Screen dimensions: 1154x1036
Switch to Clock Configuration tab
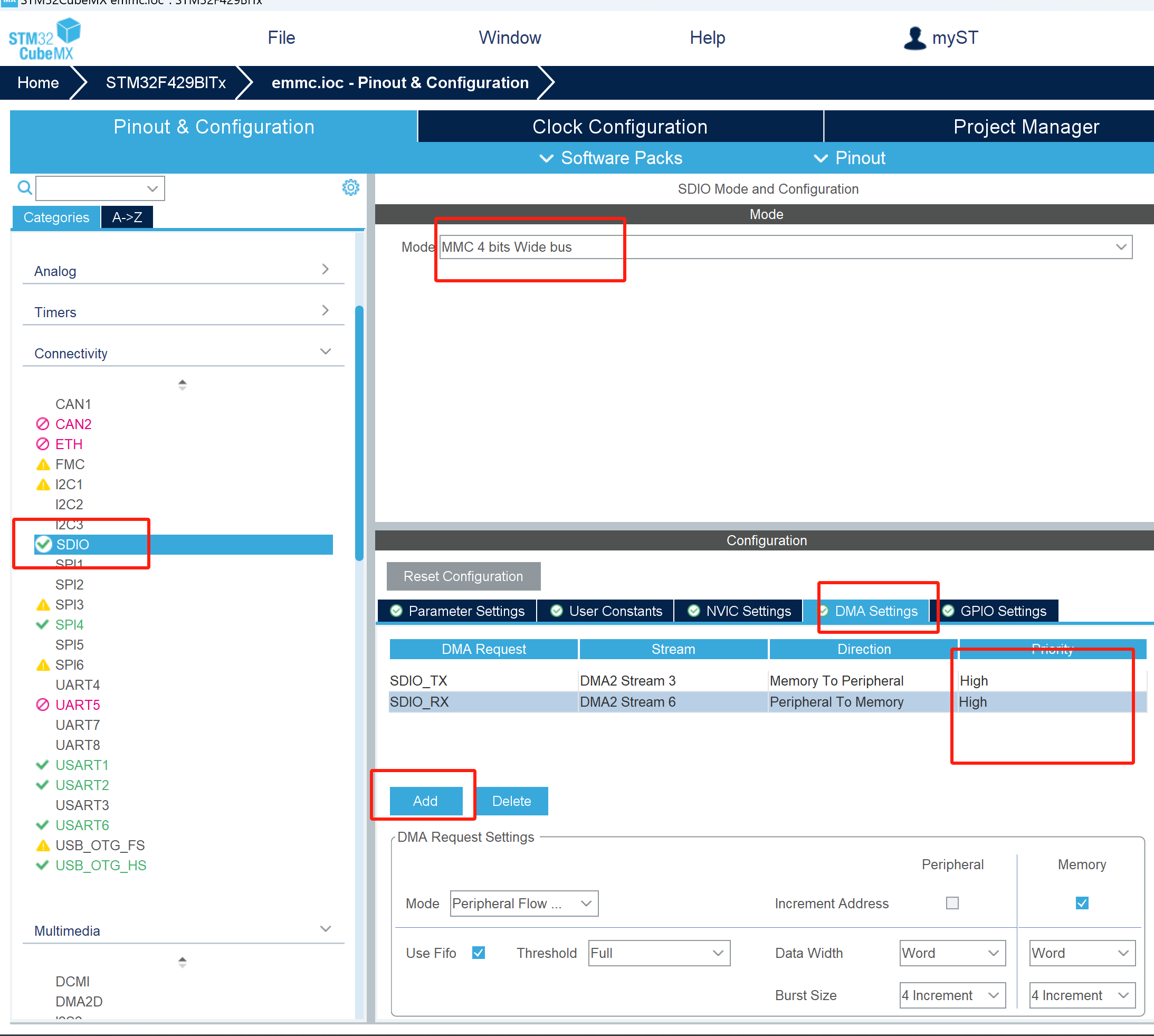(620, 126)
